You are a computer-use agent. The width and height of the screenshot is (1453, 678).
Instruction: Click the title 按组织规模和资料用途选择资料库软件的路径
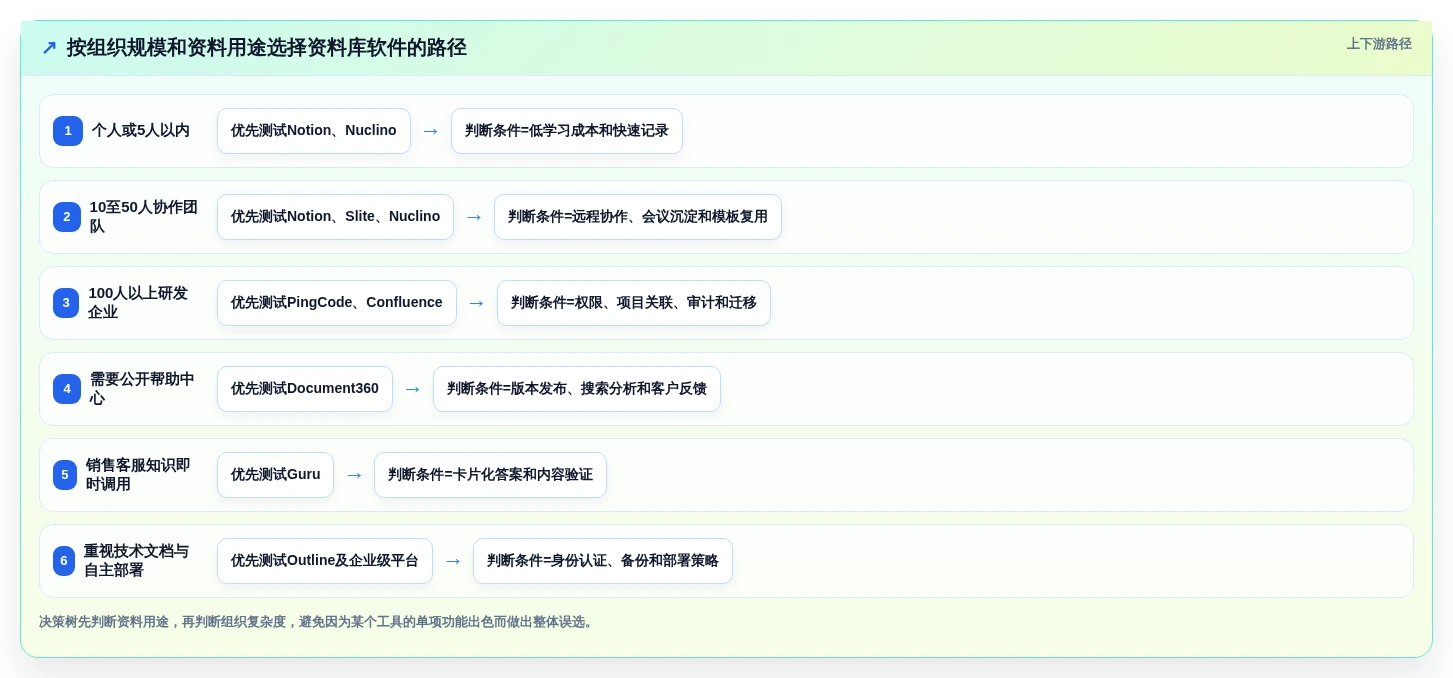tap(267, 48)
